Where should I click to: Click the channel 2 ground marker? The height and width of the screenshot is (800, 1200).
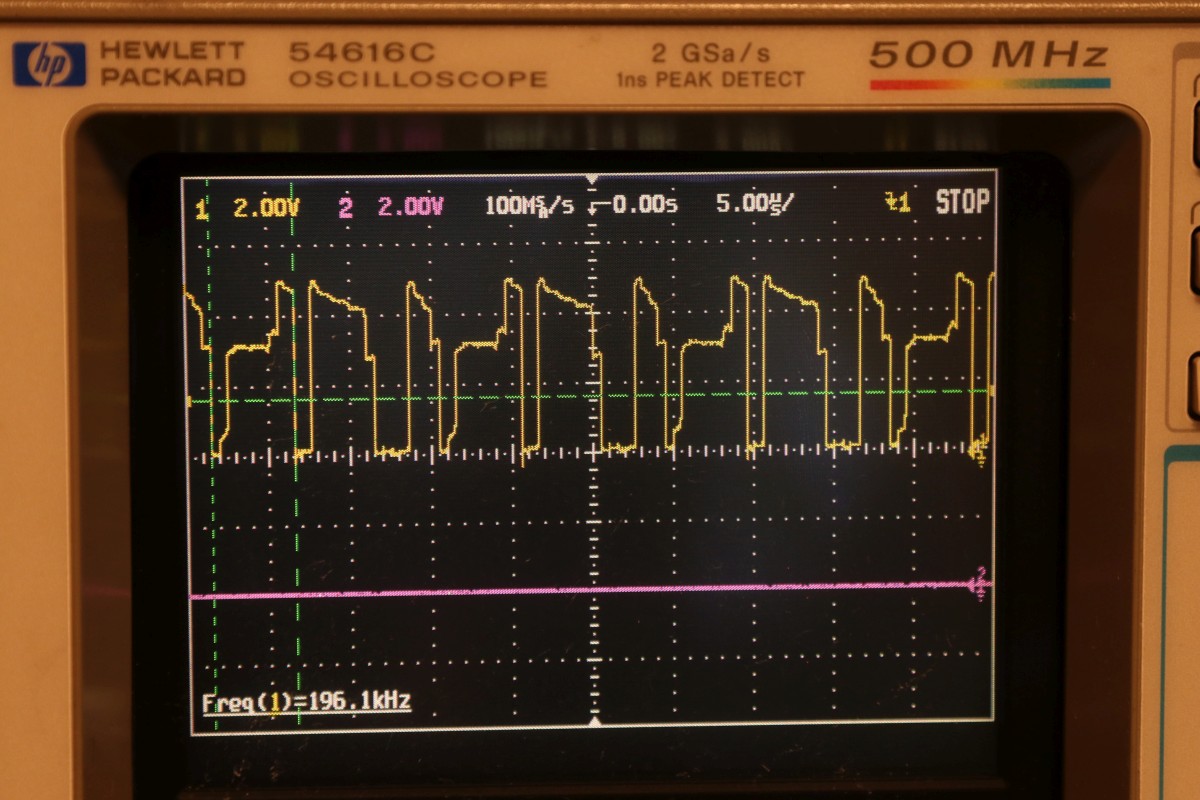(980, 585)
